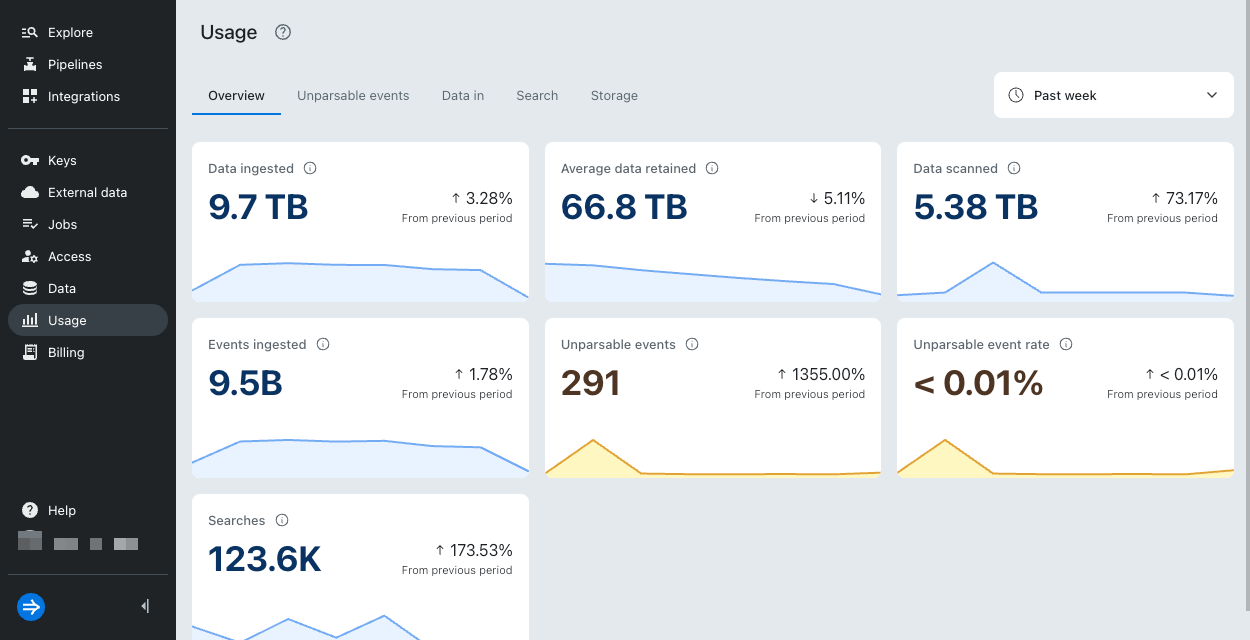Screen dimensions: 1250x640
Task: Open the Past week time range dropdown
Action: click(1114, 95)
